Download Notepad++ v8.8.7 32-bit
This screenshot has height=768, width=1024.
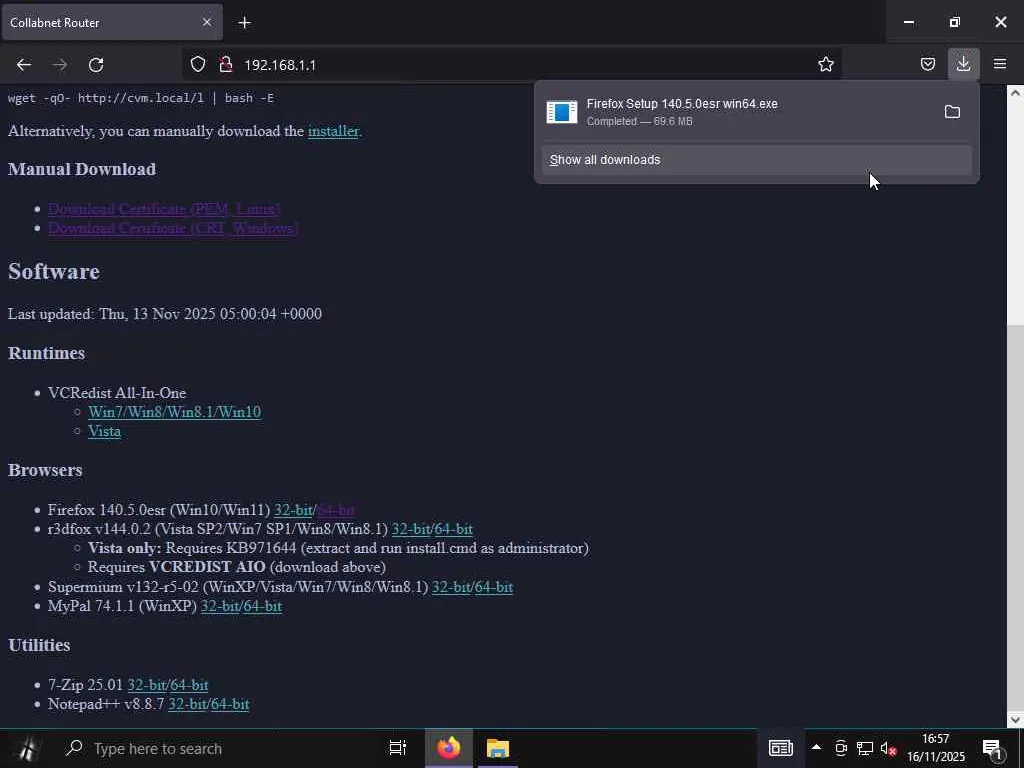pyautogui.click(x=187, y=704)
